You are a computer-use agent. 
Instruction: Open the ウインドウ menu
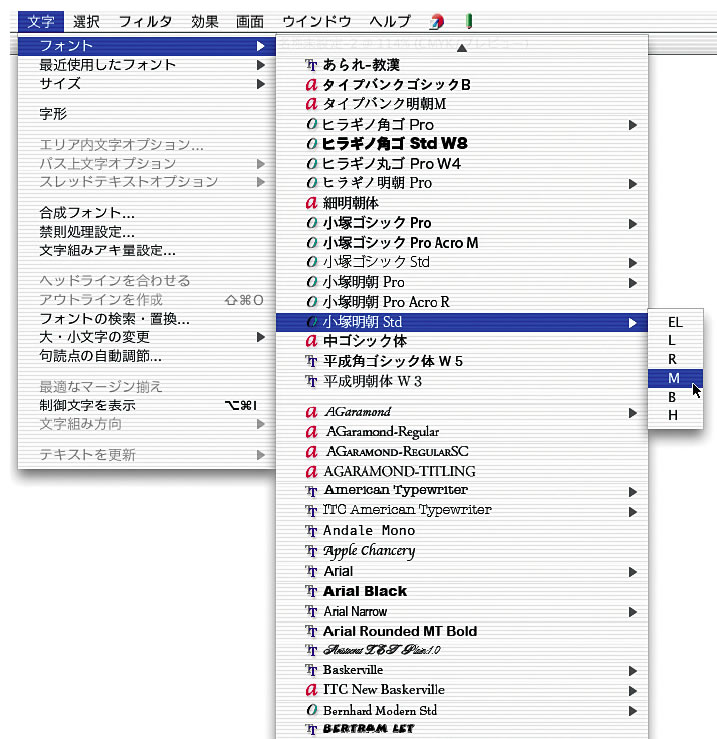316,22
